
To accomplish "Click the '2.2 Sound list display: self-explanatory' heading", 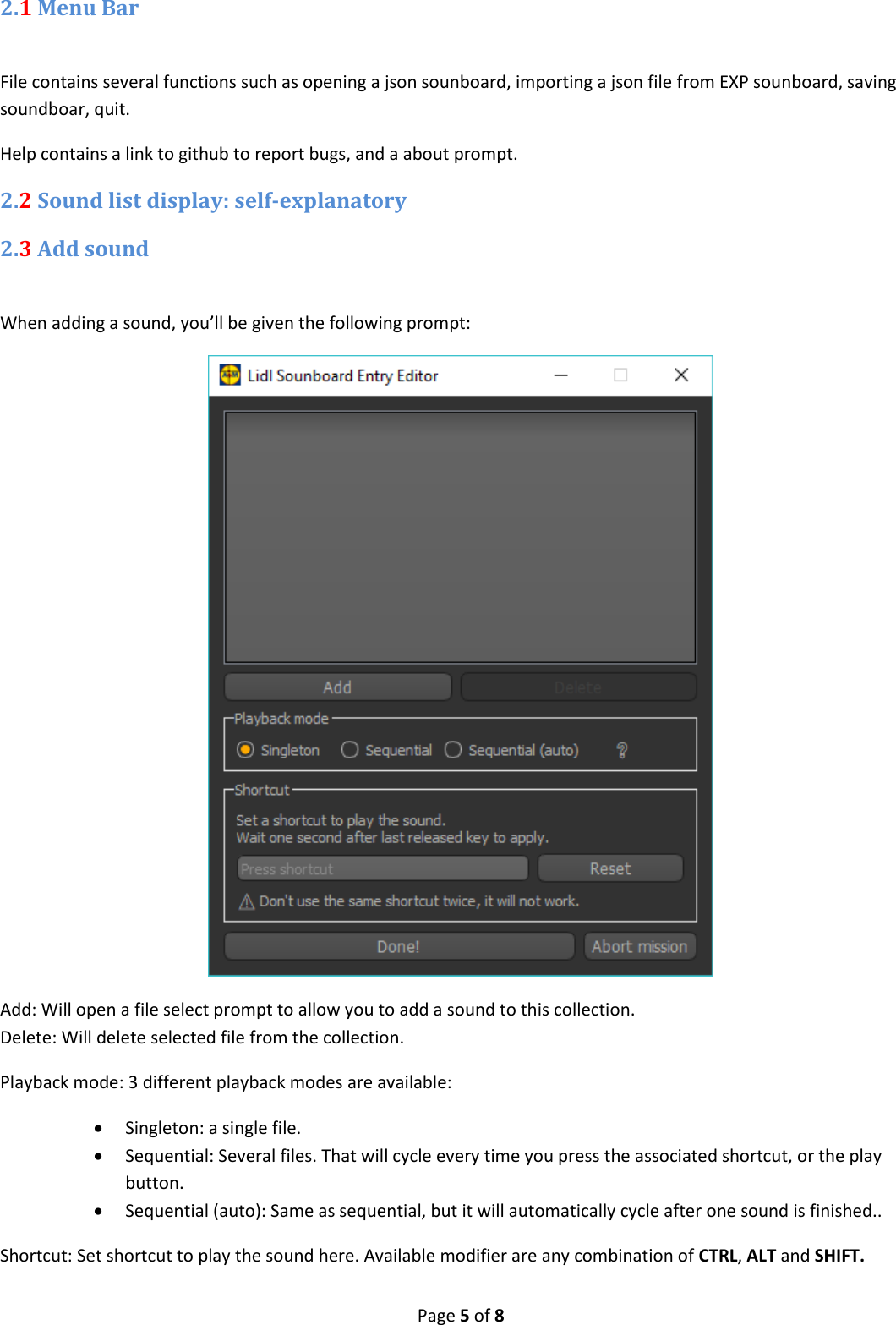I will pyautogui.click(x=204, y=201).
